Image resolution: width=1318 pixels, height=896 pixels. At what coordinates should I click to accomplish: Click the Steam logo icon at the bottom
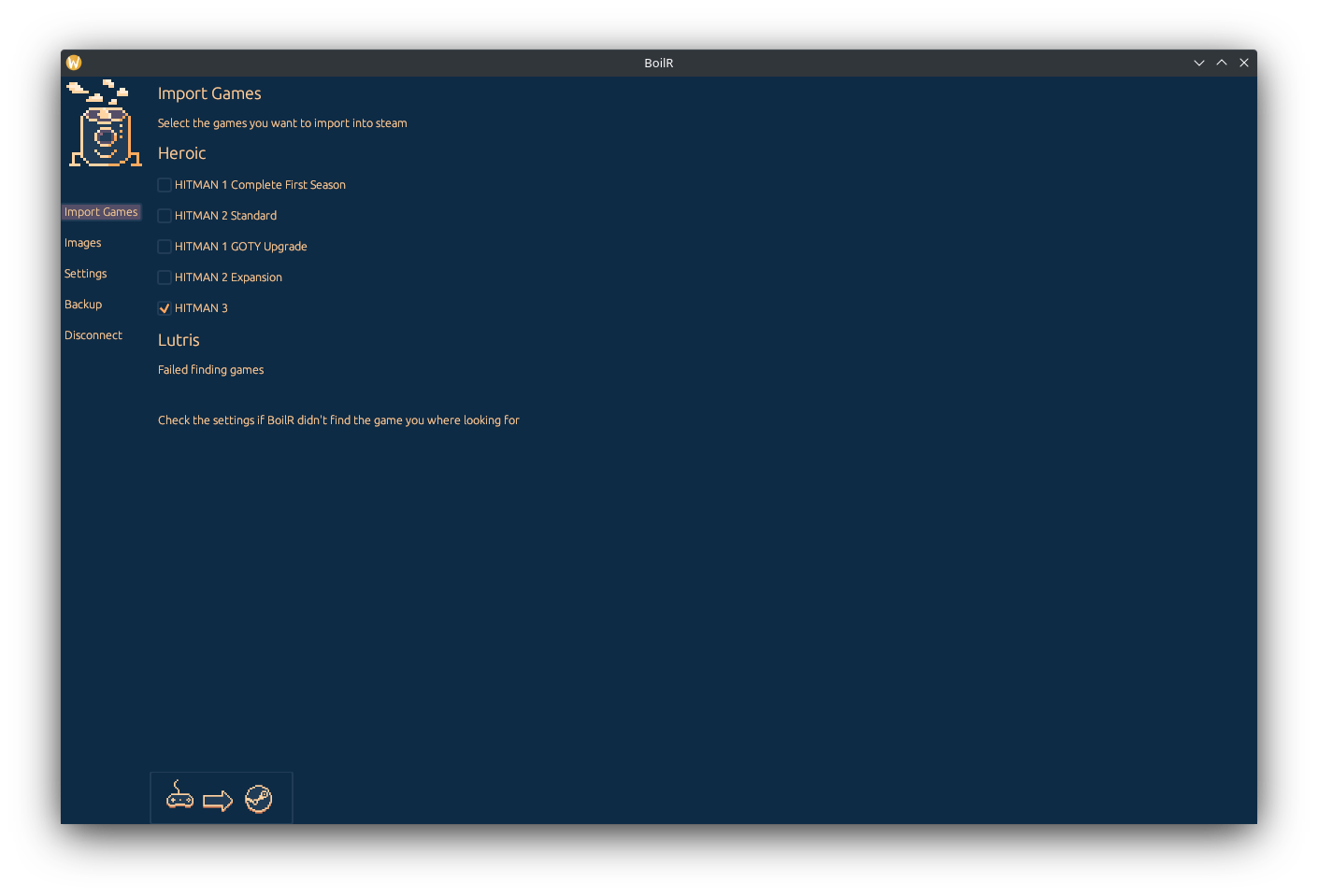click(x=259, y=799)
